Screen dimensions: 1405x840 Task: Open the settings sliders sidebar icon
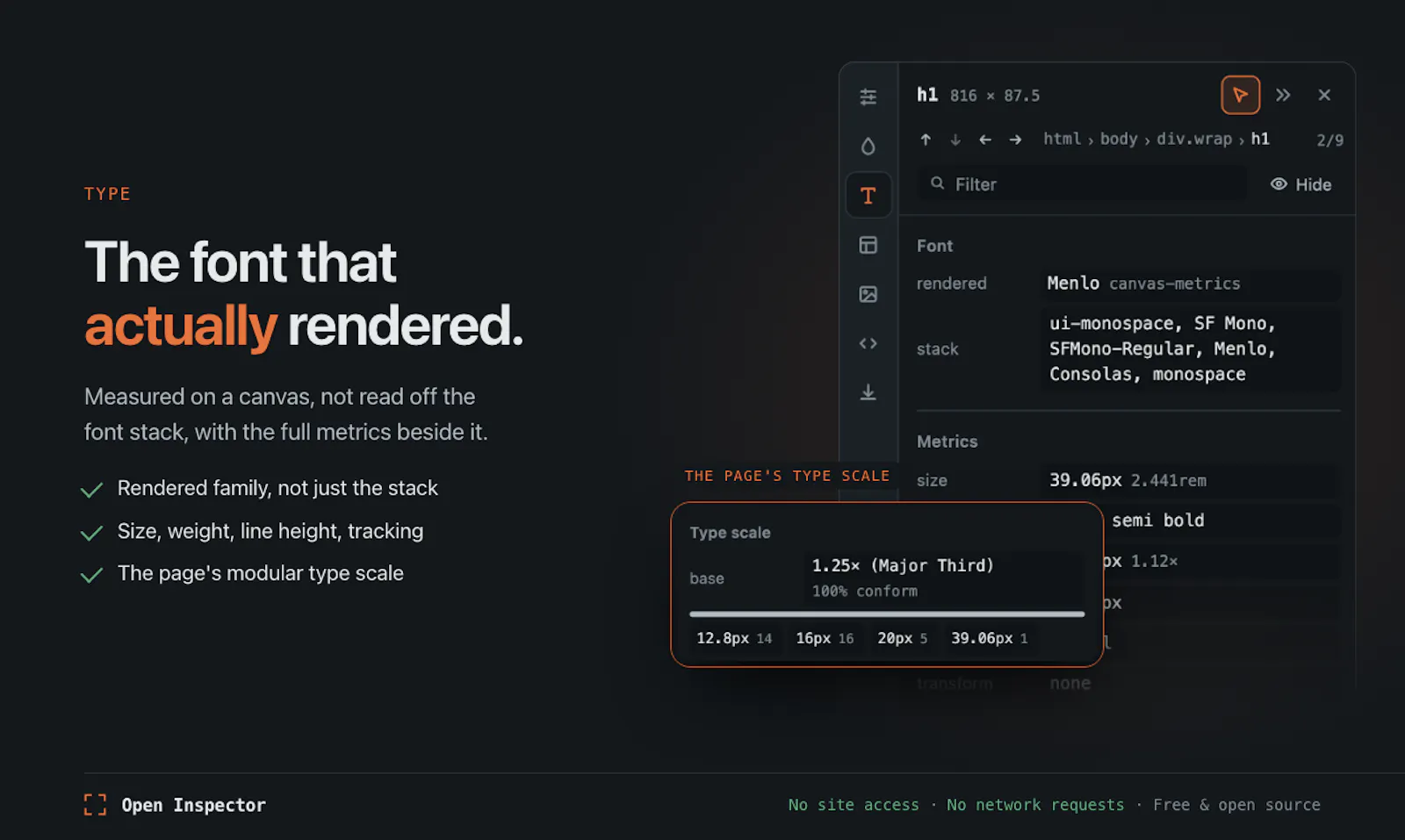pos(868,97)
